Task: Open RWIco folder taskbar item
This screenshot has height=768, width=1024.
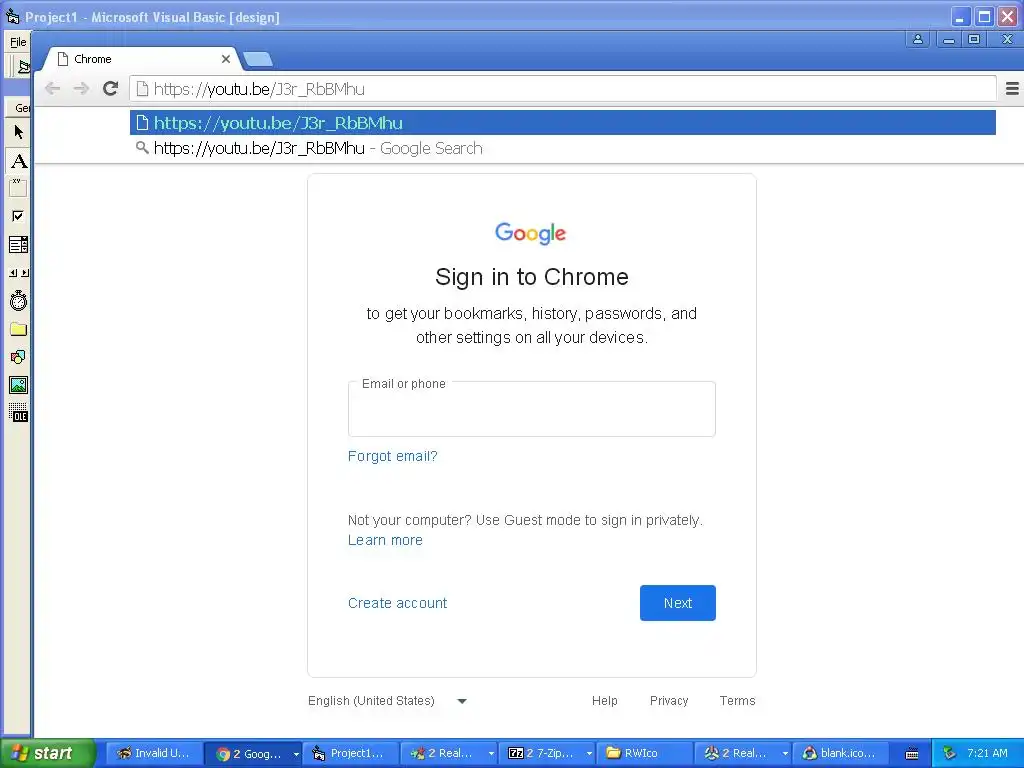Action: [645, 753]
